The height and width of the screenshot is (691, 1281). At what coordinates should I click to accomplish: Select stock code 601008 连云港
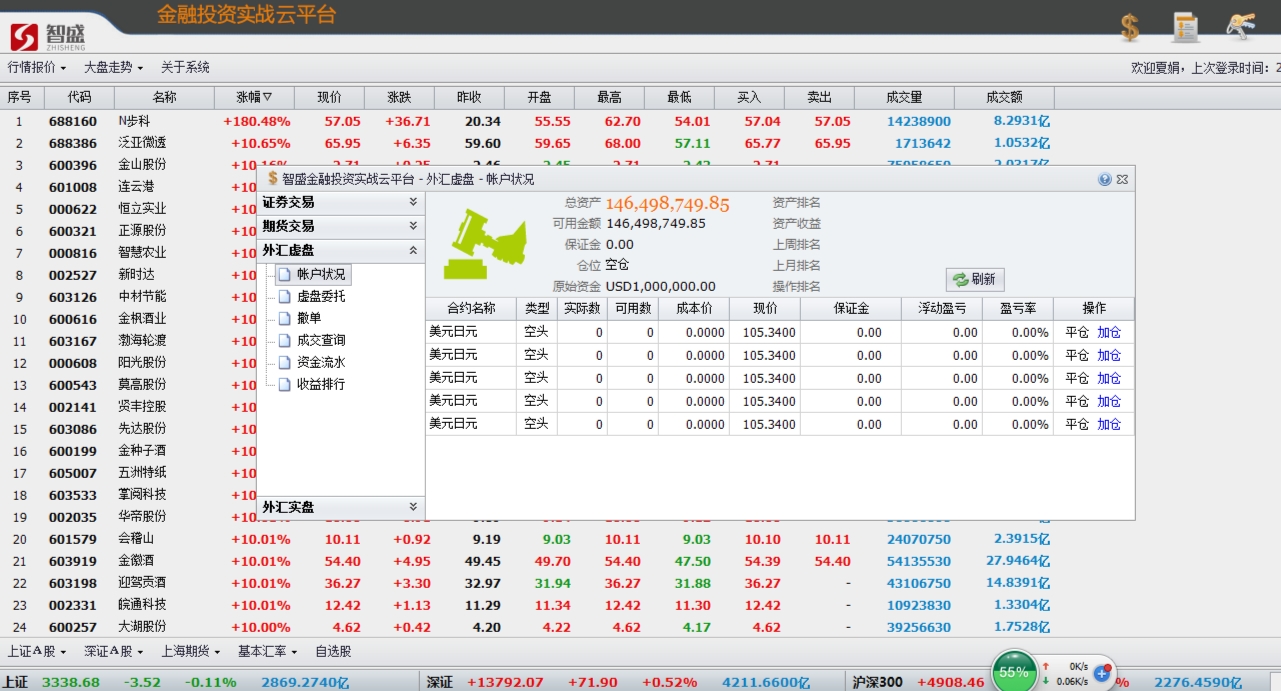[x=73, y=187]
